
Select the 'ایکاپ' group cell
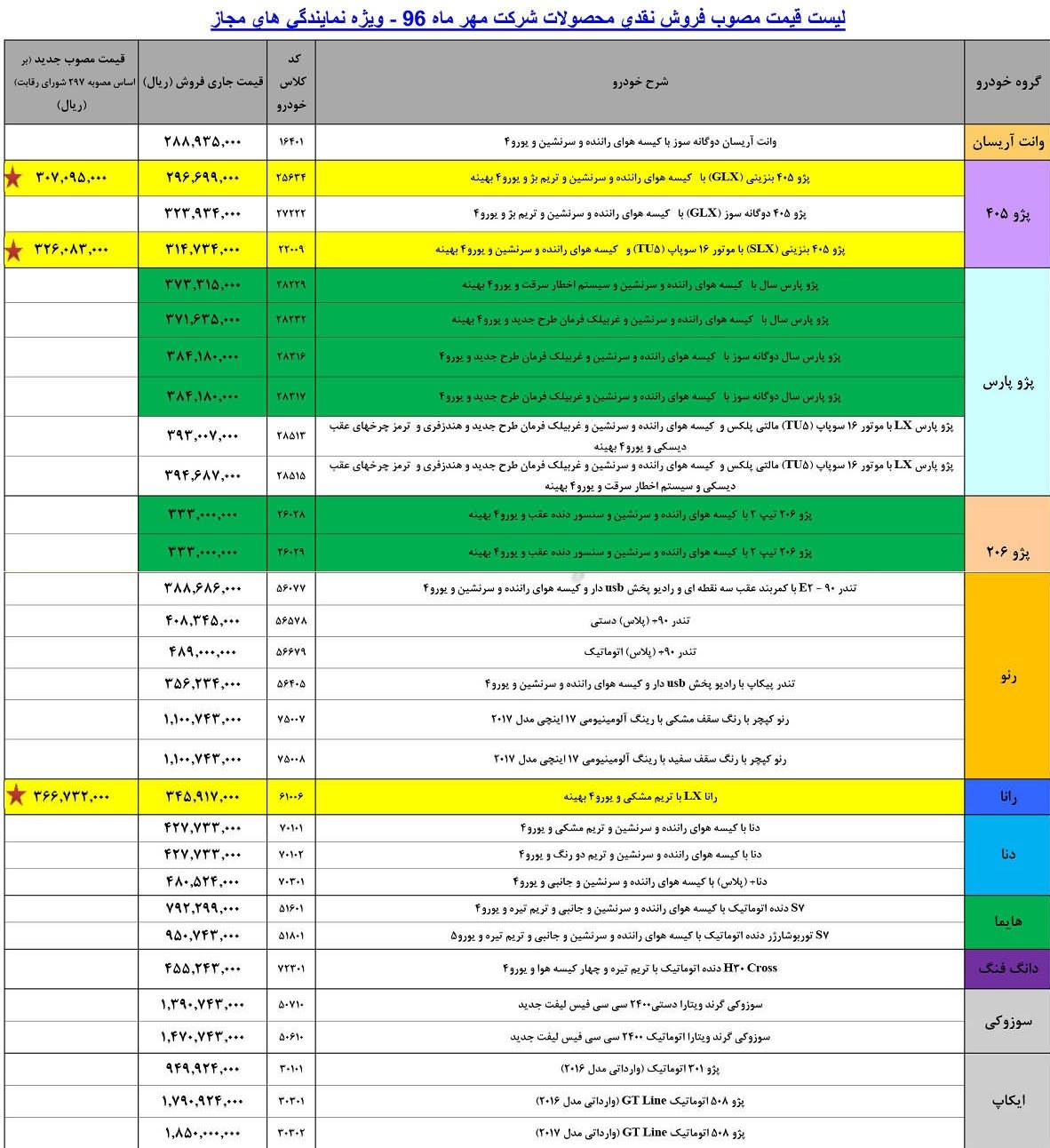click(x=1007, y=1100)
